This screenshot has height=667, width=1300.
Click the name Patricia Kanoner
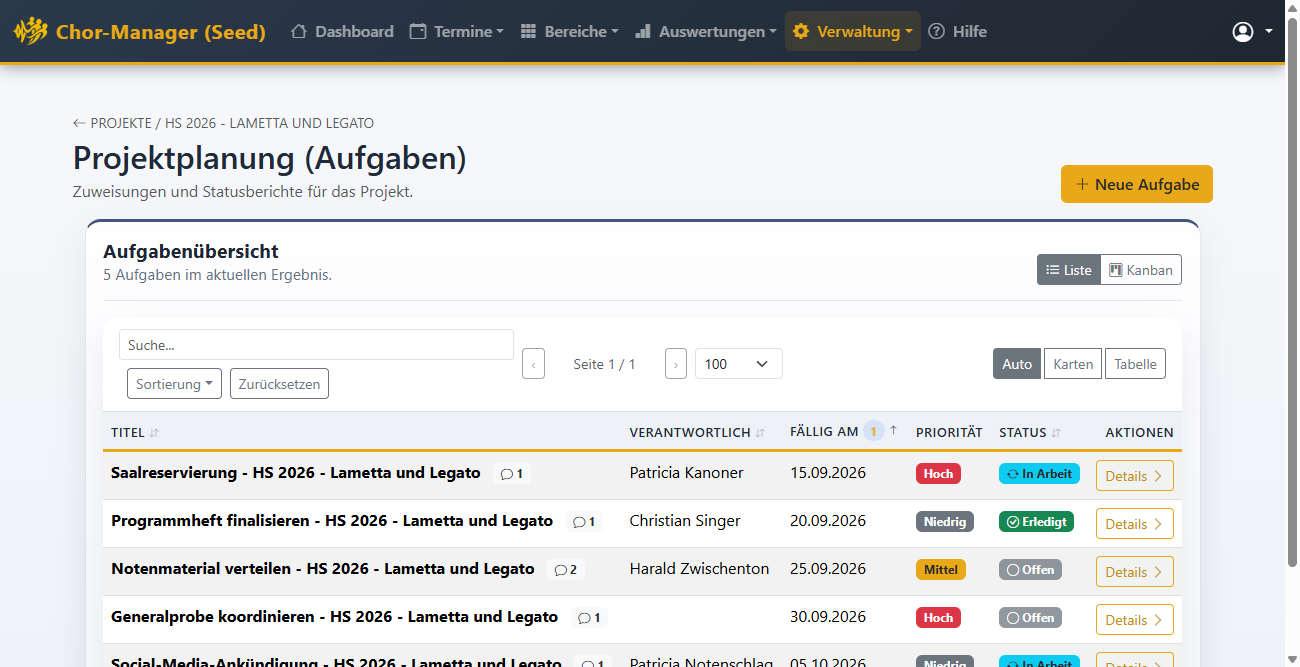[x=687, y=473]
